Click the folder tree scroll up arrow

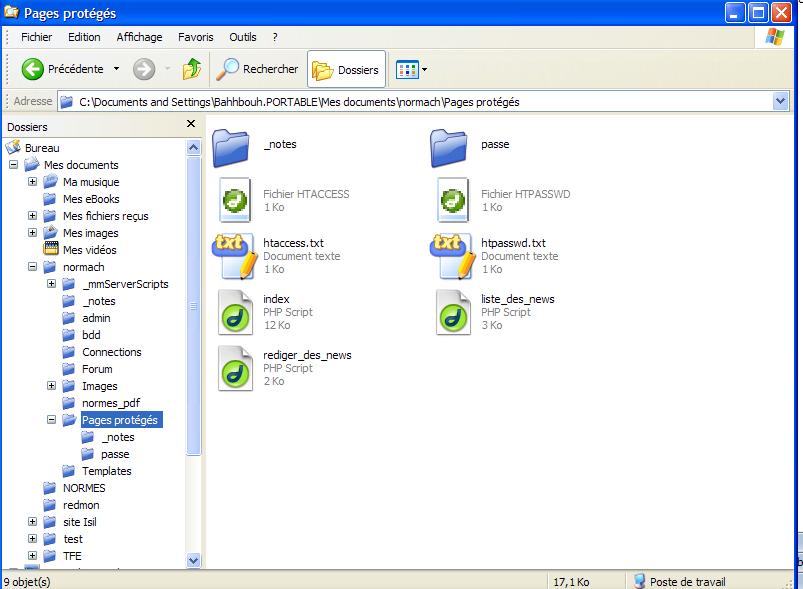pos(194,148)
